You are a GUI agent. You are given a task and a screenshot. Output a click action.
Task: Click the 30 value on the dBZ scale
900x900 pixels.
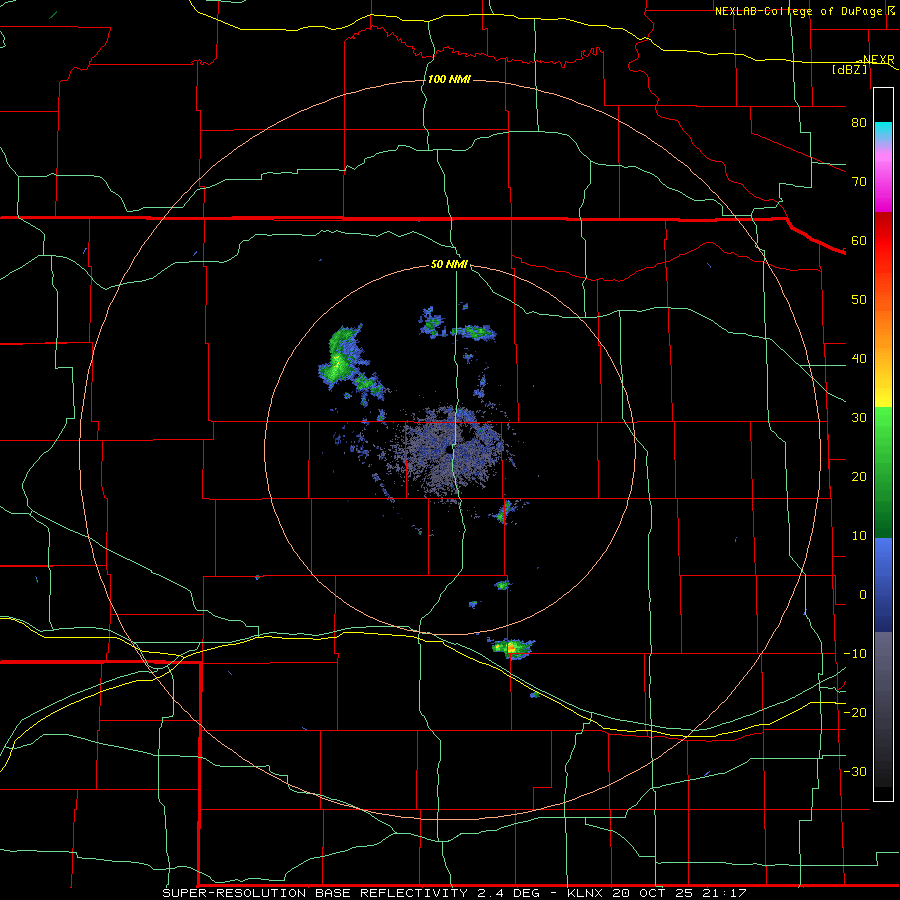tap(859, 418)
